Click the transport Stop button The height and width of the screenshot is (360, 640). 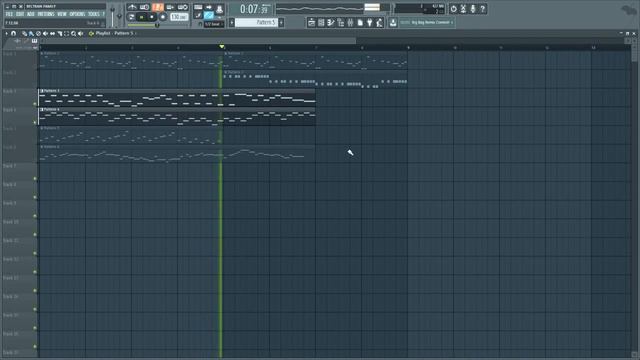151,17
